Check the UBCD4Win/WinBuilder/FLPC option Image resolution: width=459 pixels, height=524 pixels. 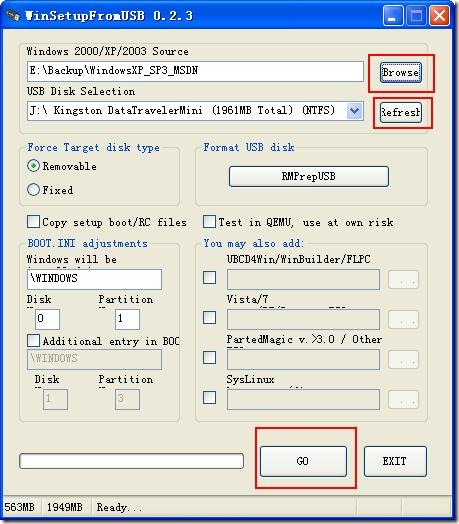tap(209, 277)
